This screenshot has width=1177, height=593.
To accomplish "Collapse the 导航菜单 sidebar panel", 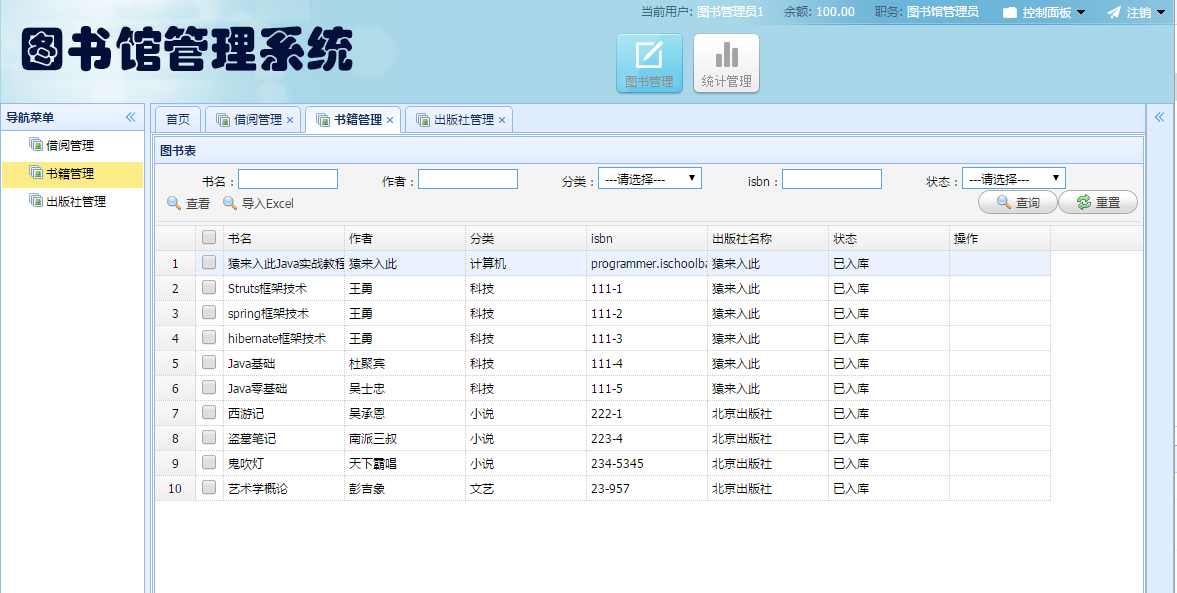I will [129, 116].
